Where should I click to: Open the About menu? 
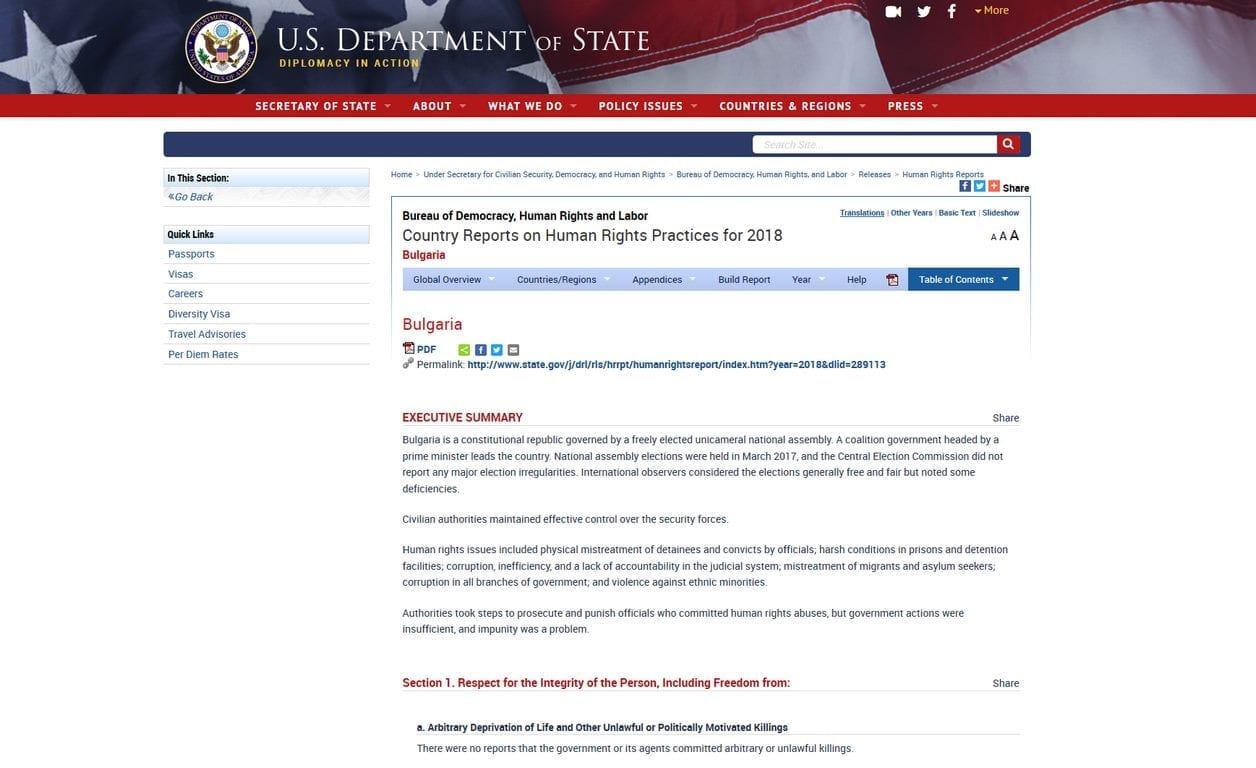coord(440,106)
